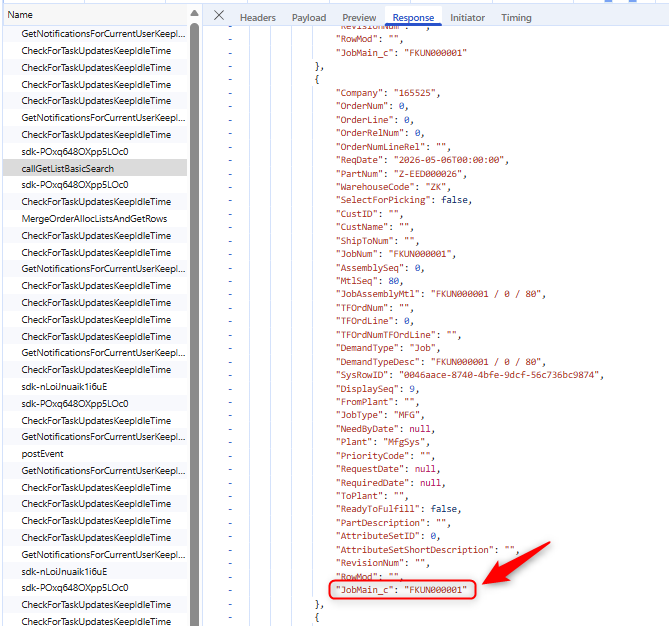Click the "TFOrdLine": 0 line
Viewport: 669px width, 626px height.
tap(375, 321)
